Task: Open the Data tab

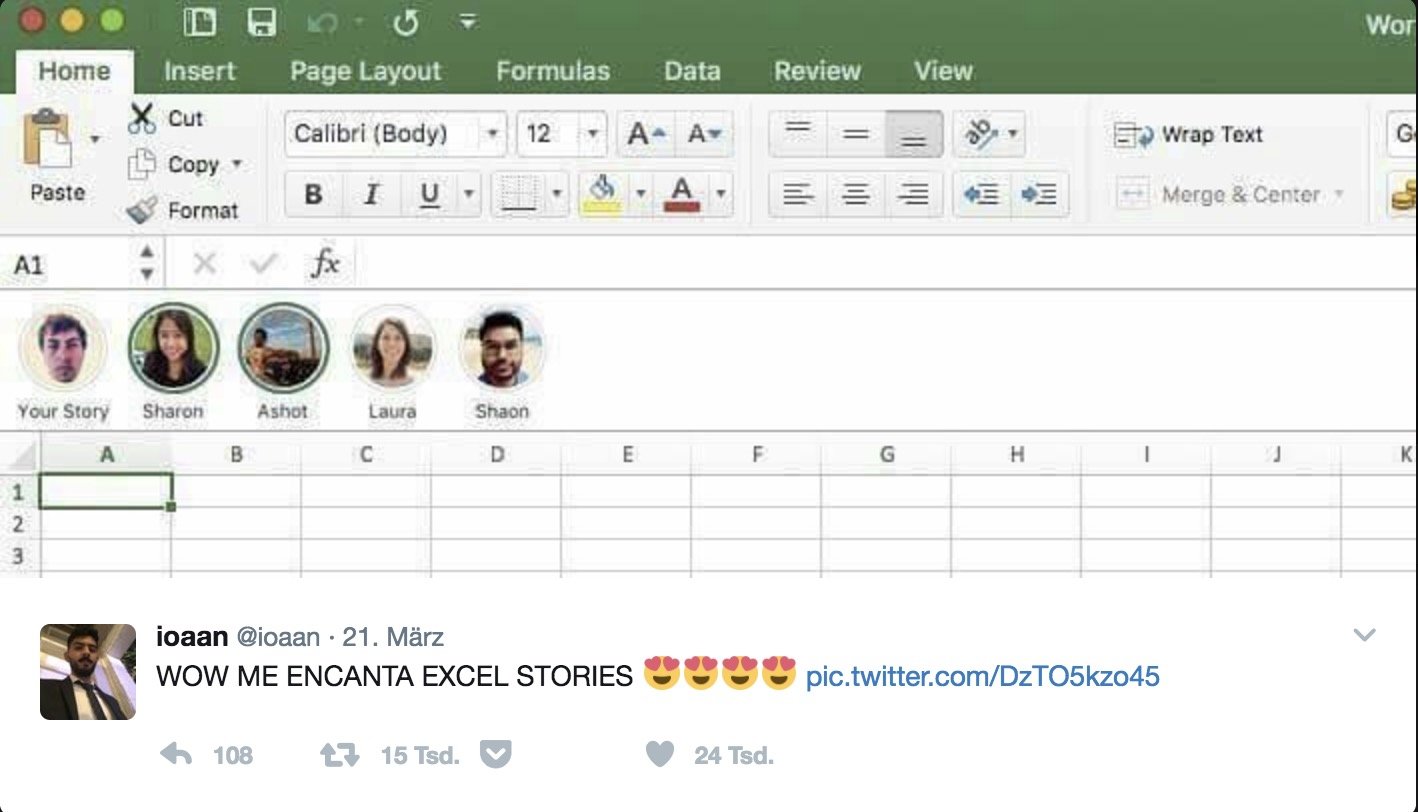Action: point(692,72)
